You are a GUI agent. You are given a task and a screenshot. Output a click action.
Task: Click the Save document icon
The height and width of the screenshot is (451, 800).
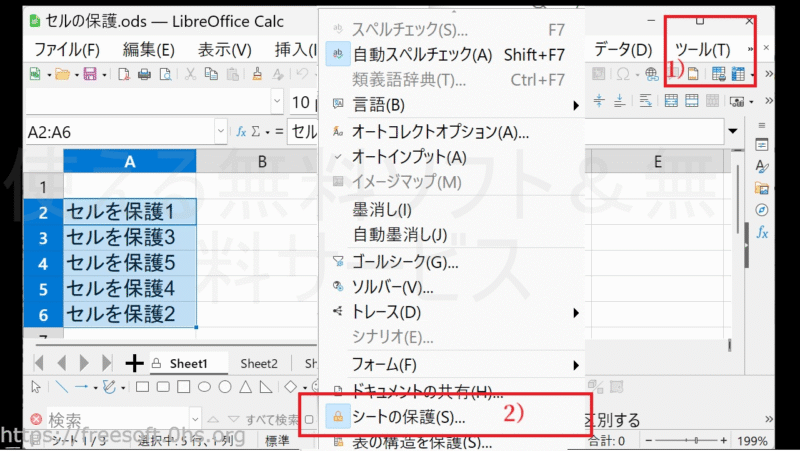pyautogui.click(x=89, y=74)
